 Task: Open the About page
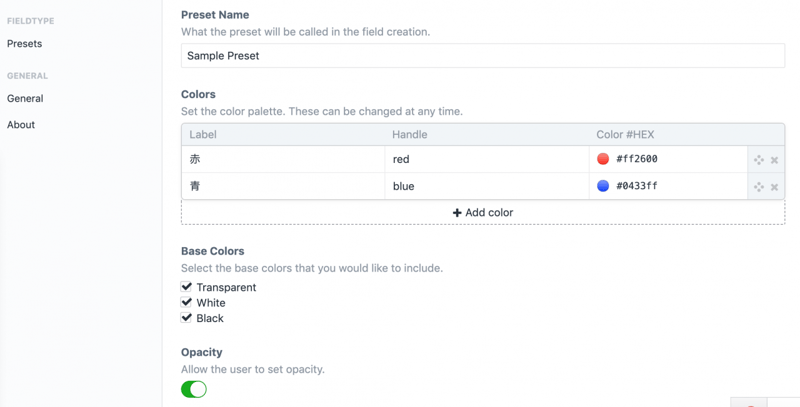[21, 125]
